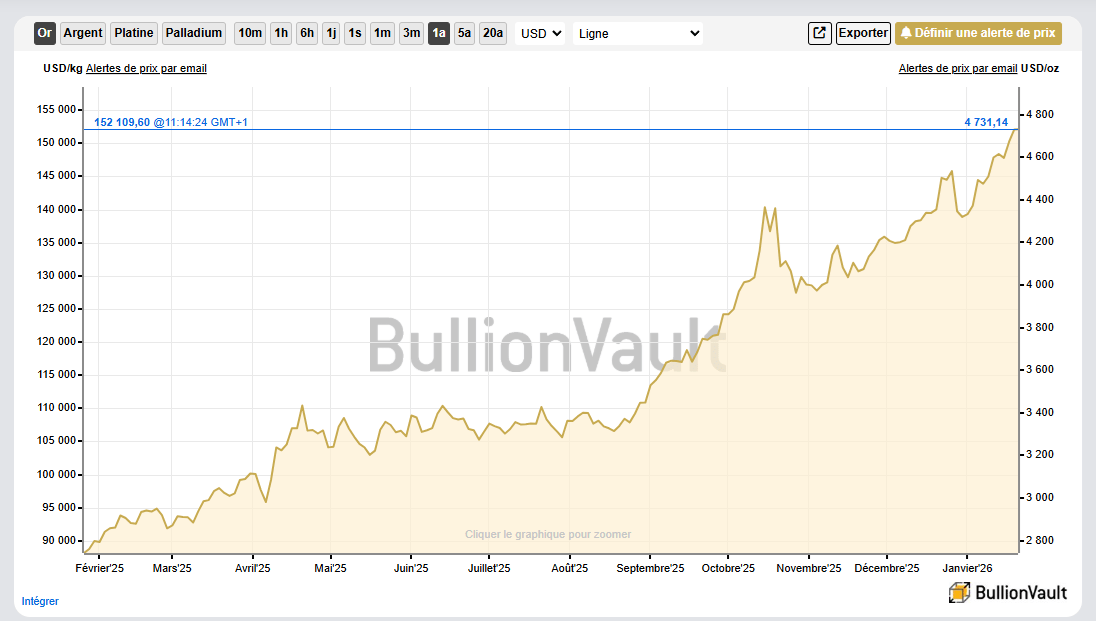
Task: Select the 1h time range
Action: 281,33
